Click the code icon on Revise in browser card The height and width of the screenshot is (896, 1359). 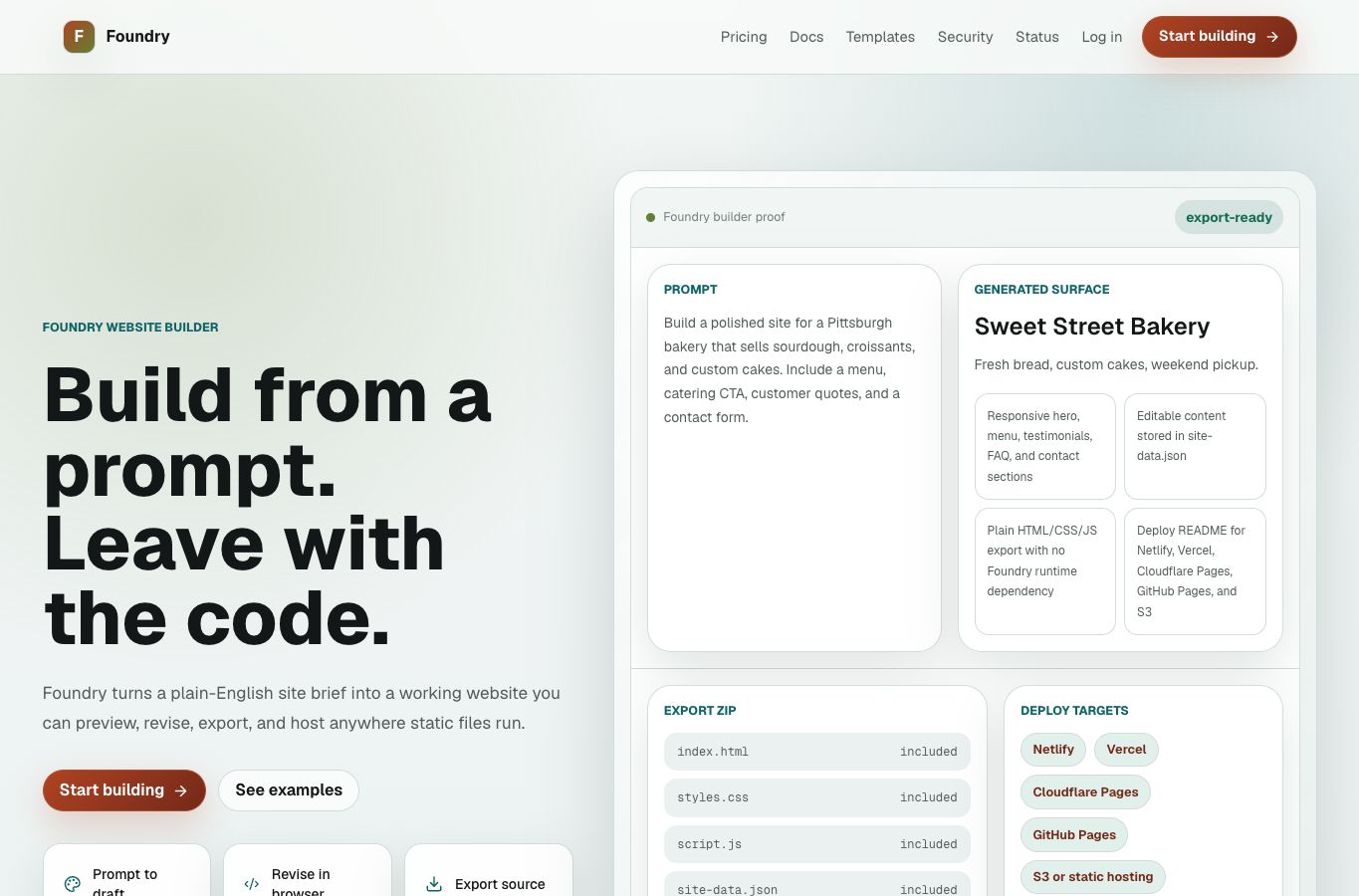252,883
